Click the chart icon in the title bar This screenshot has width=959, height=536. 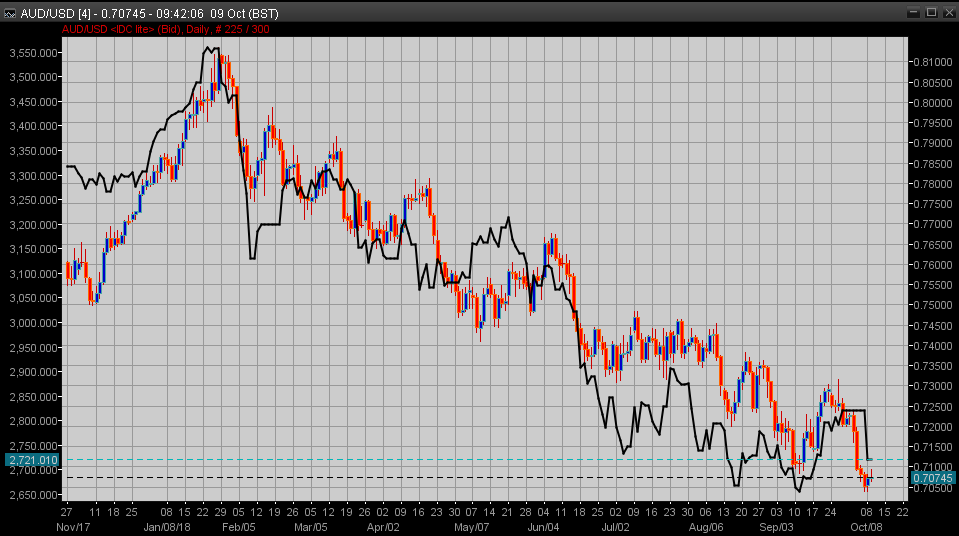(x=10, y=12)
